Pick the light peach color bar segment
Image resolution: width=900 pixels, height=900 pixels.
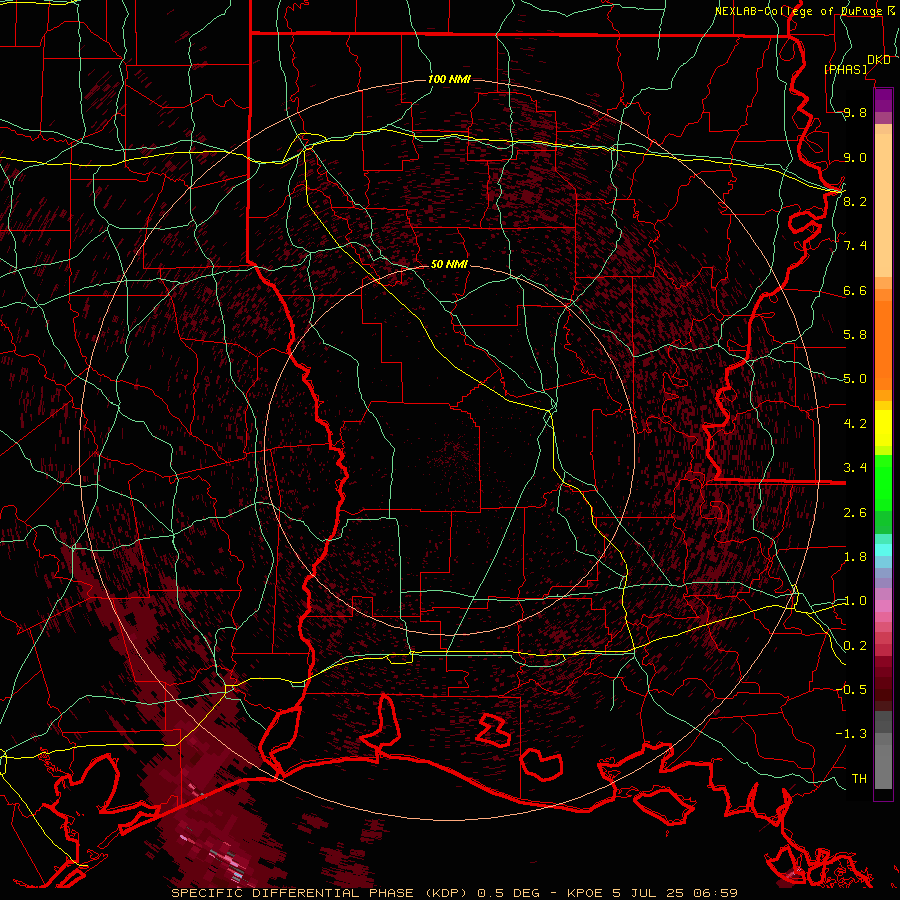pos(883,205)
